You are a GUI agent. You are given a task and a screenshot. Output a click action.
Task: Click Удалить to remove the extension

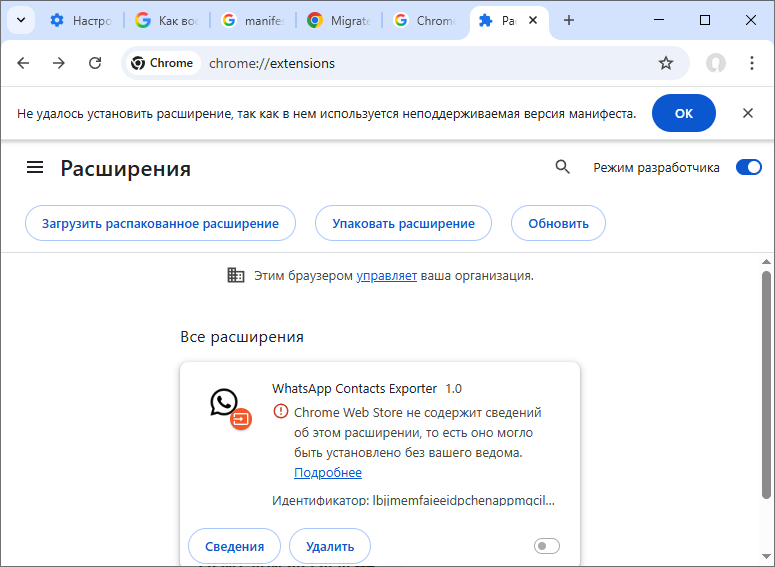(x=330, y=546)
